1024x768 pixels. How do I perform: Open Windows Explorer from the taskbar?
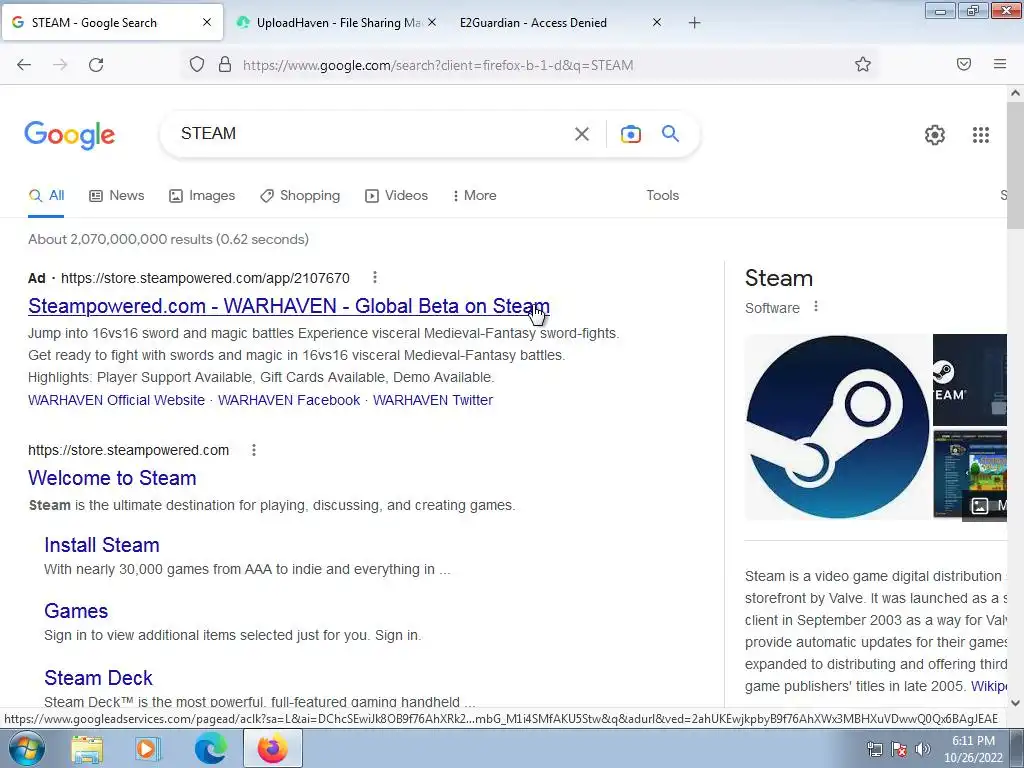pos(87,748)
